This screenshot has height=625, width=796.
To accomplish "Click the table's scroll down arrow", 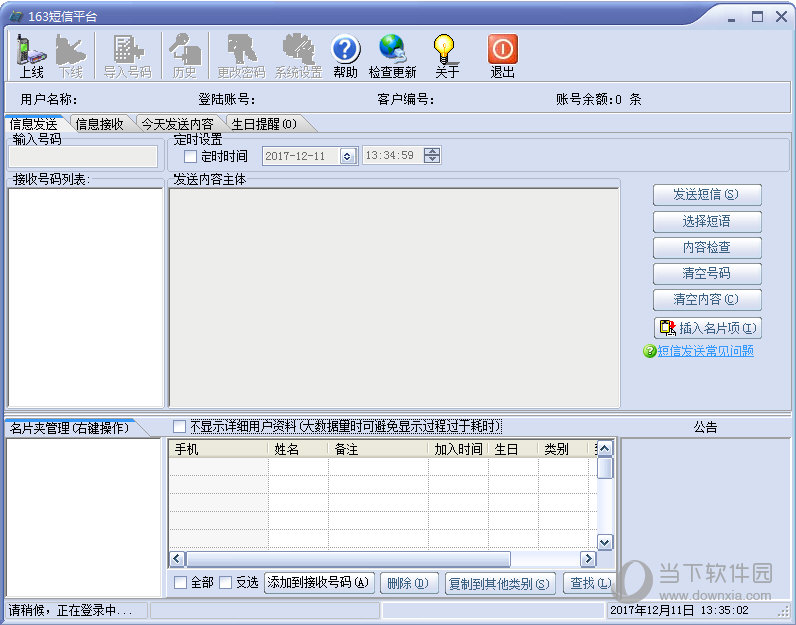I will (604, 542).
